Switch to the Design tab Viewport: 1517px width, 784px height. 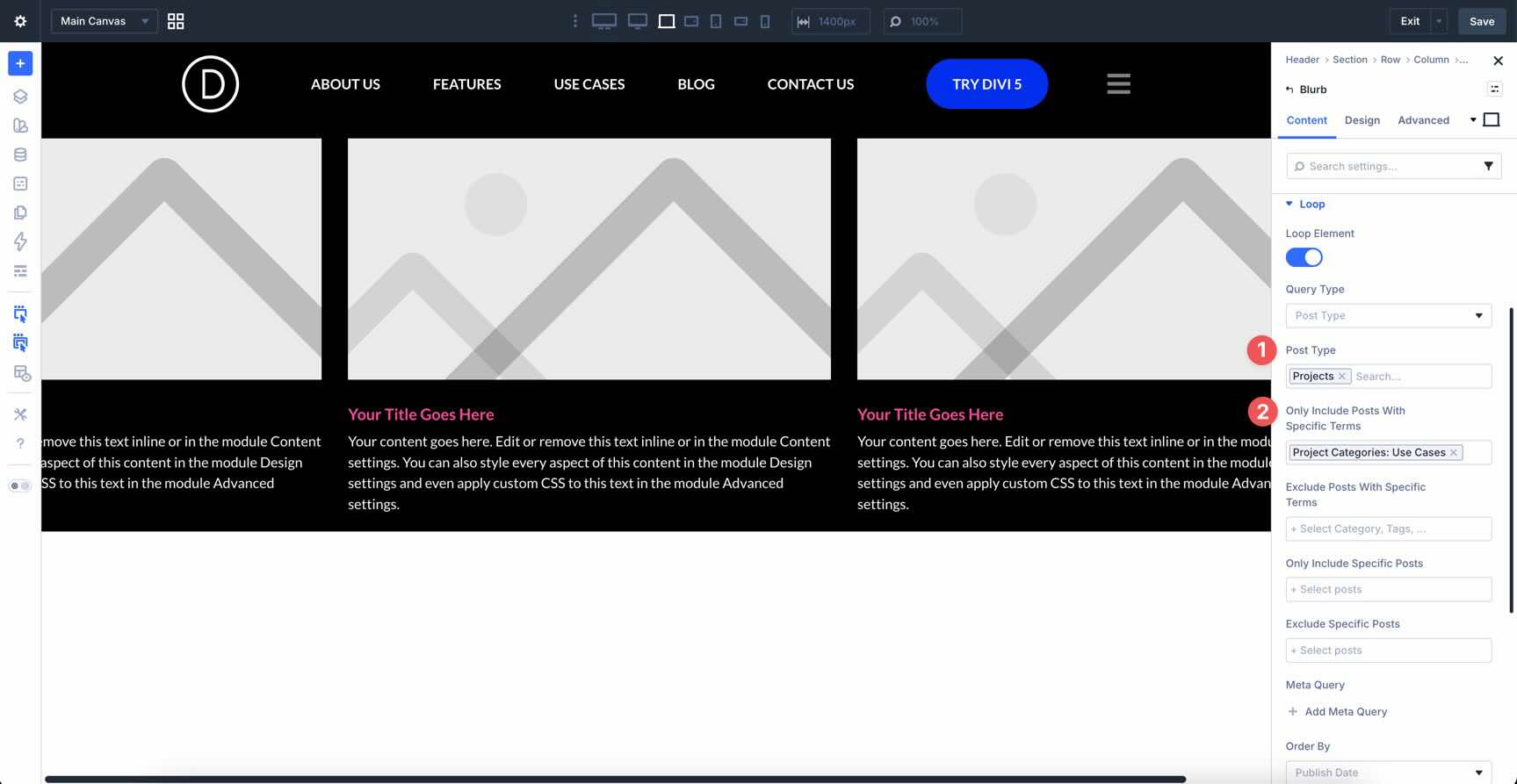click(1362, 120)
